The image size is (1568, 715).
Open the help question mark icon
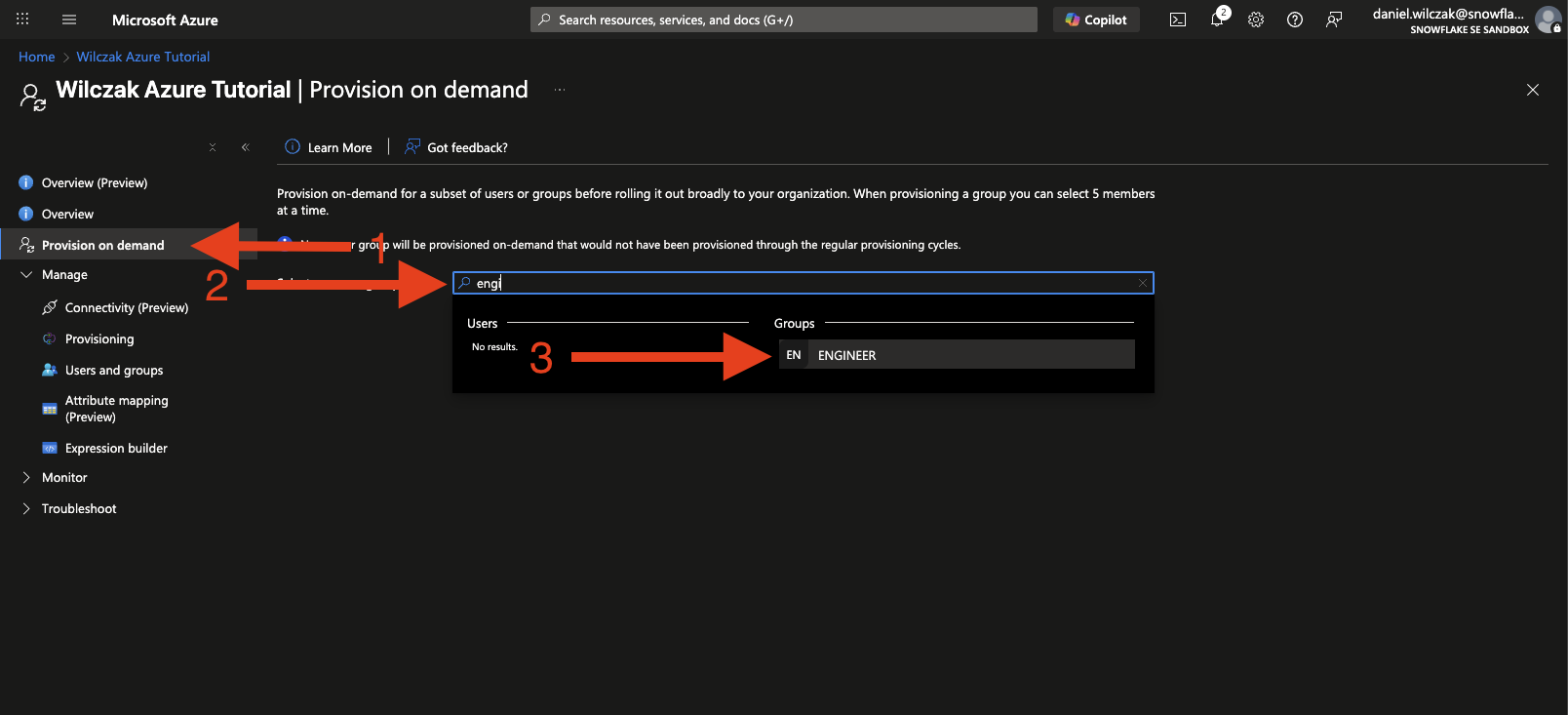1295,20
